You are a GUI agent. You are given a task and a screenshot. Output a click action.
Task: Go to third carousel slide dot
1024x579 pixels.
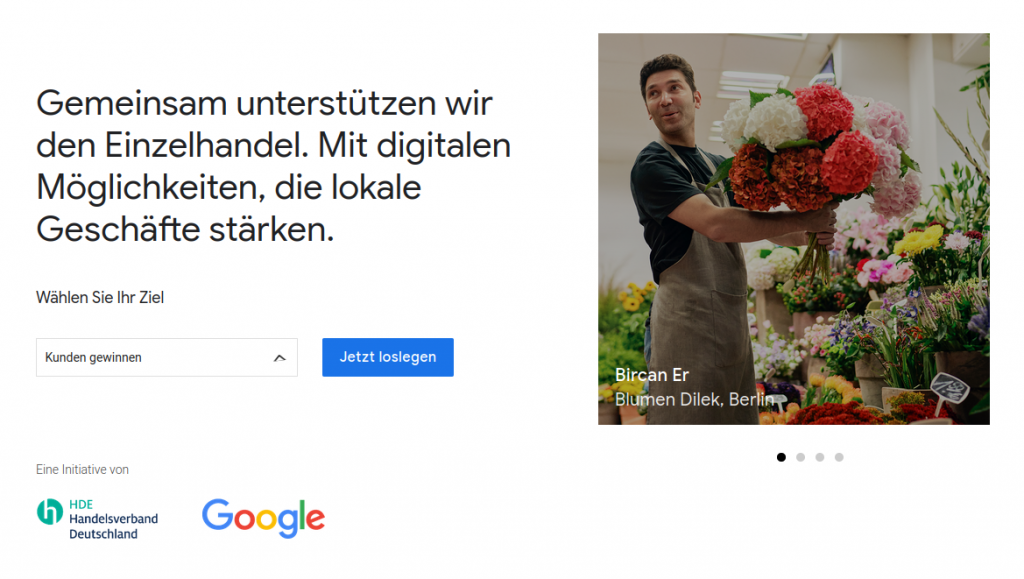(820, 457)
